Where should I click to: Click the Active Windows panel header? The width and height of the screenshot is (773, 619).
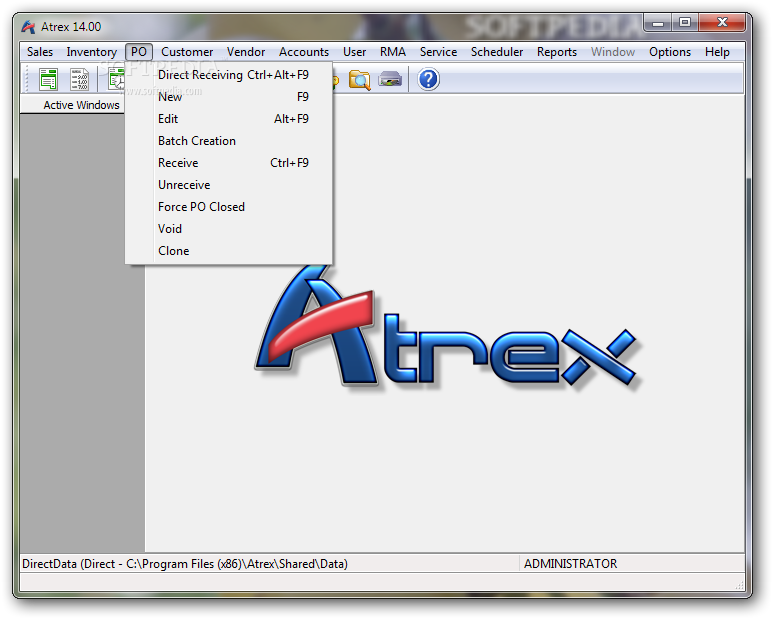[73, 105]
